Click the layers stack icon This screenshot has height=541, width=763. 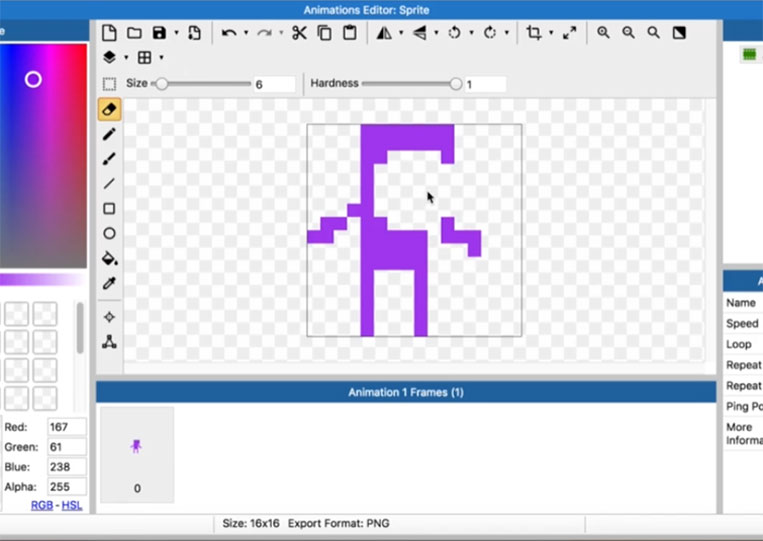109,57
